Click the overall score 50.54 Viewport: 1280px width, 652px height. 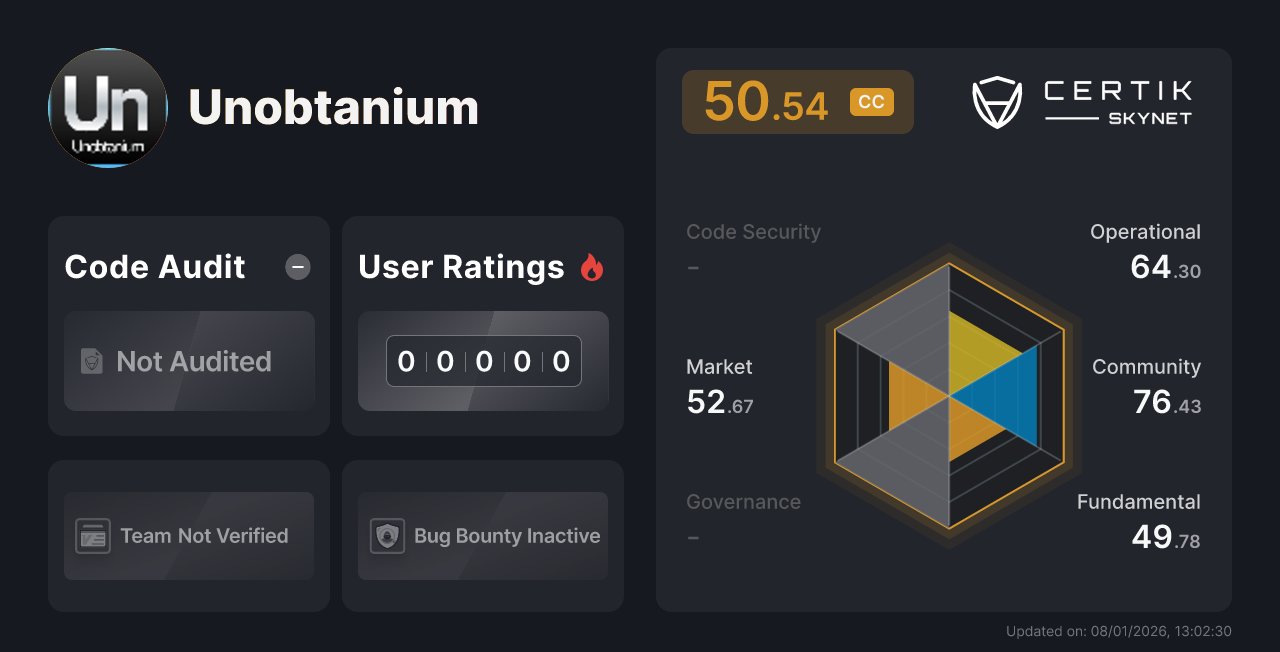click(x=766, y=101)
